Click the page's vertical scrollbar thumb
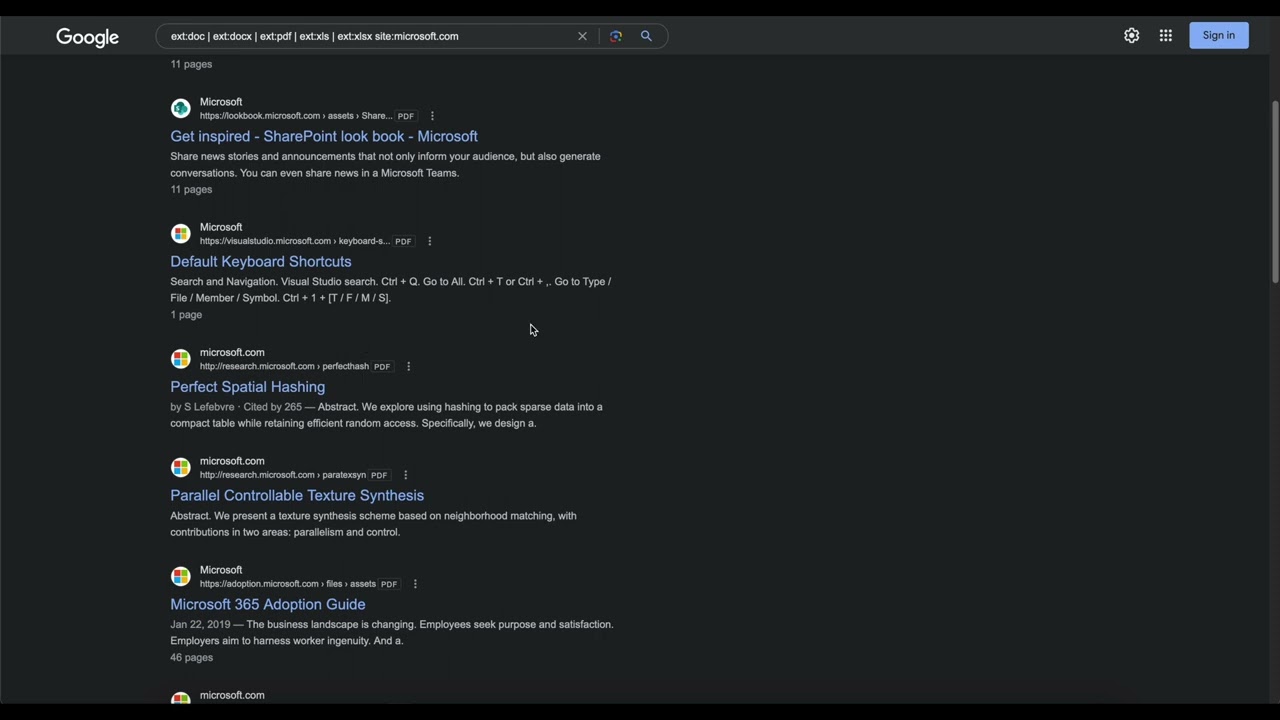Screen dimensions: 1280x720 1274,190
